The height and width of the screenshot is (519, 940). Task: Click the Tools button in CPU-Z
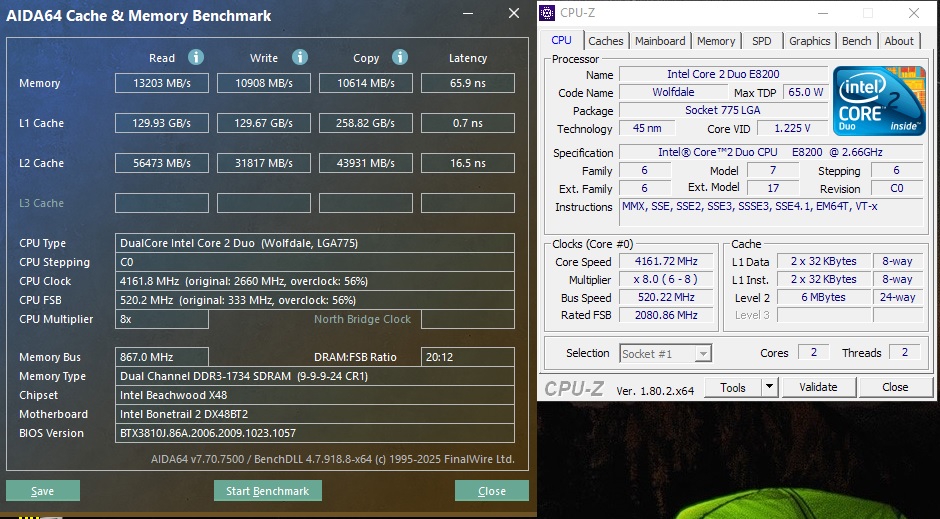click(733, 387)
